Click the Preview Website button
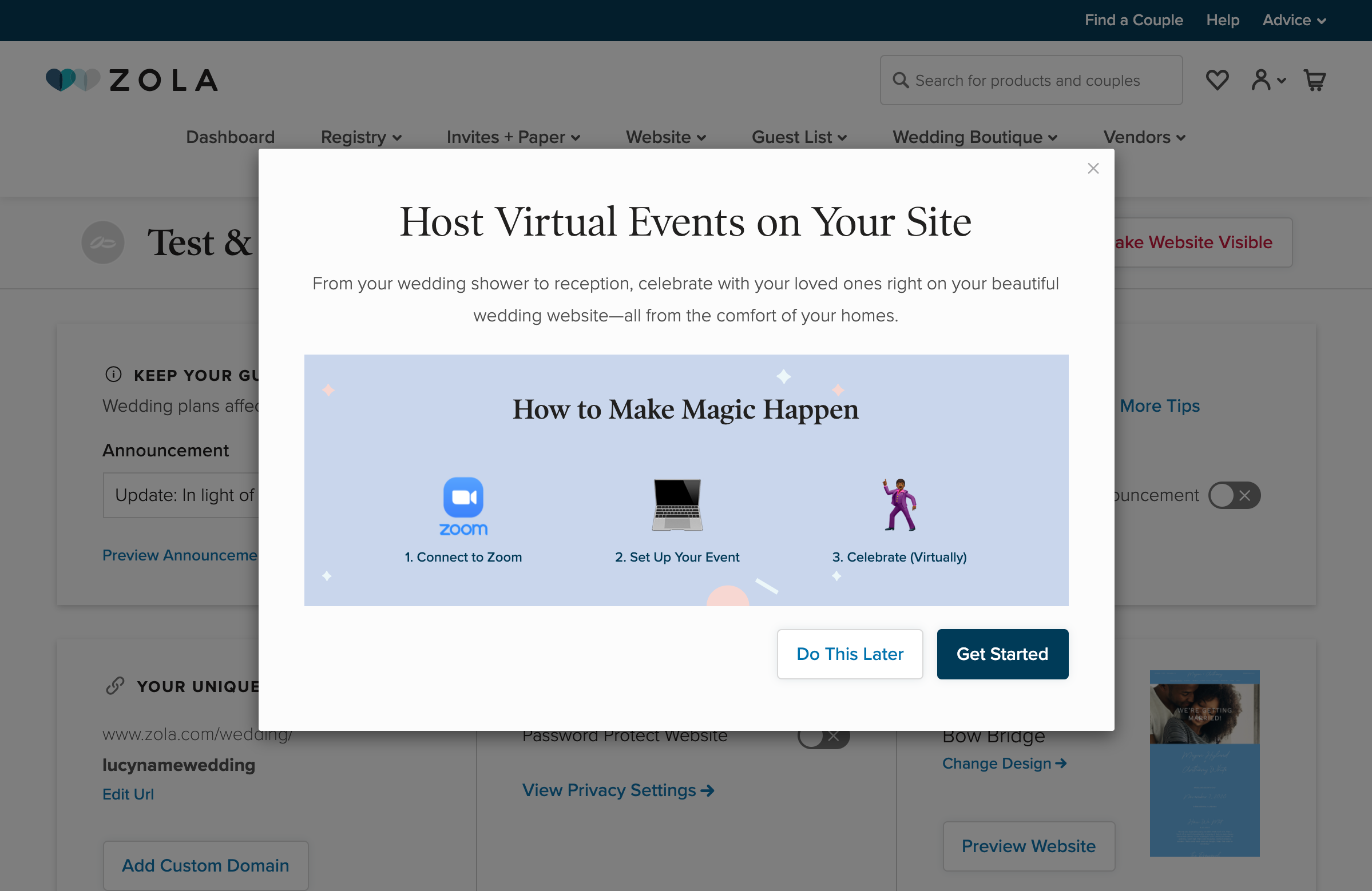This screenshot has width=1372, height=891. (x=1028, y=846)
